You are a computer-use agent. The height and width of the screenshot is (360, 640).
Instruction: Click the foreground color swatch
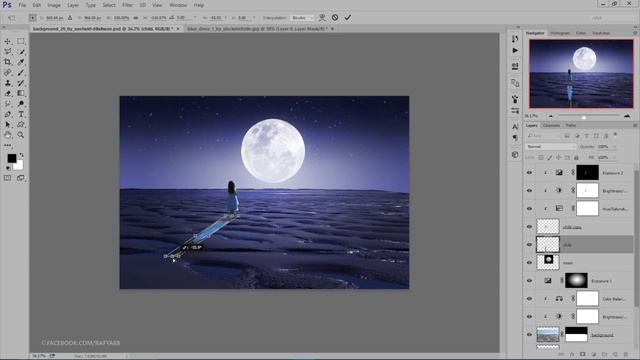pyautogui.click(x=11, y=158)
